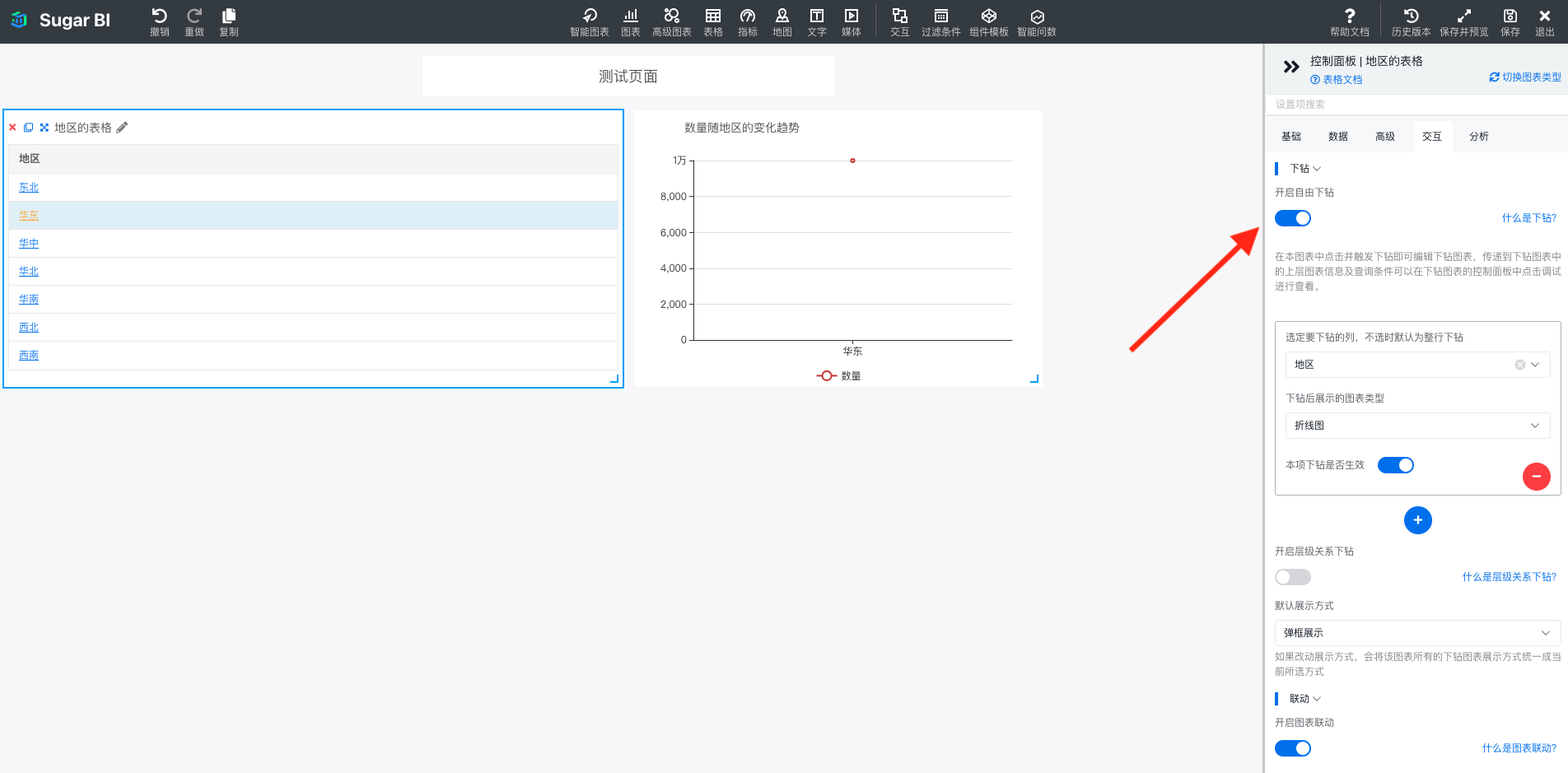
Task: Open 智能问数 smart query tool
Action: tap(1037, 22)
